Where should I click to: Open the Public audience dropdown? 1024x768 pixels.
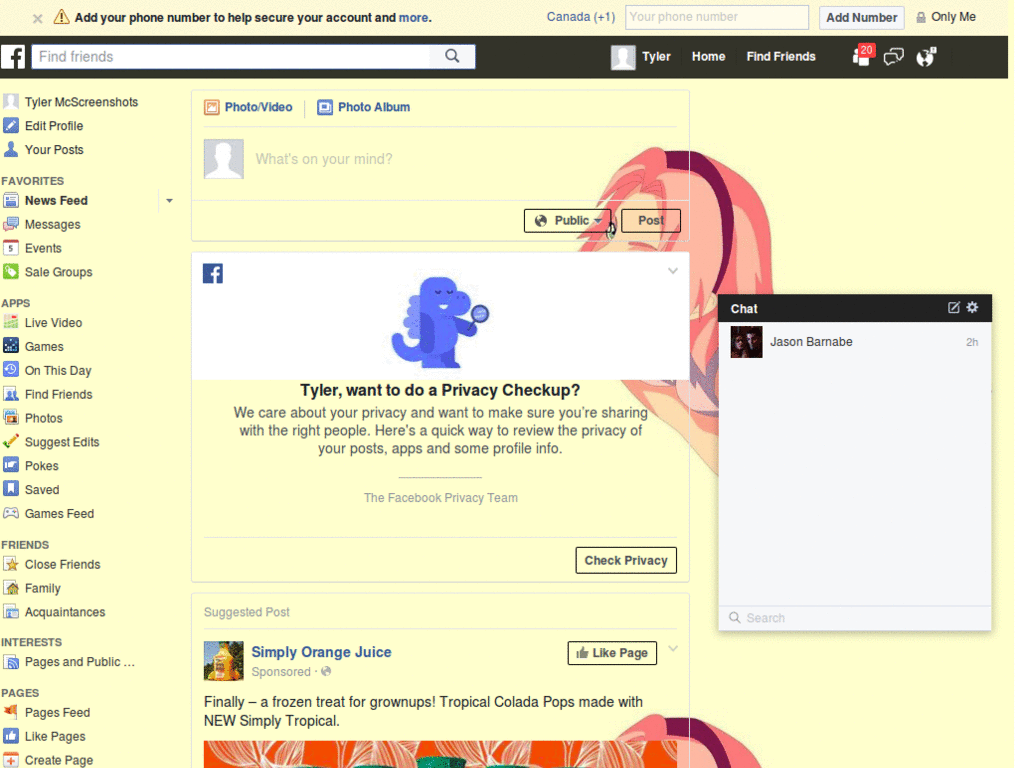click(x=568, y=221)
